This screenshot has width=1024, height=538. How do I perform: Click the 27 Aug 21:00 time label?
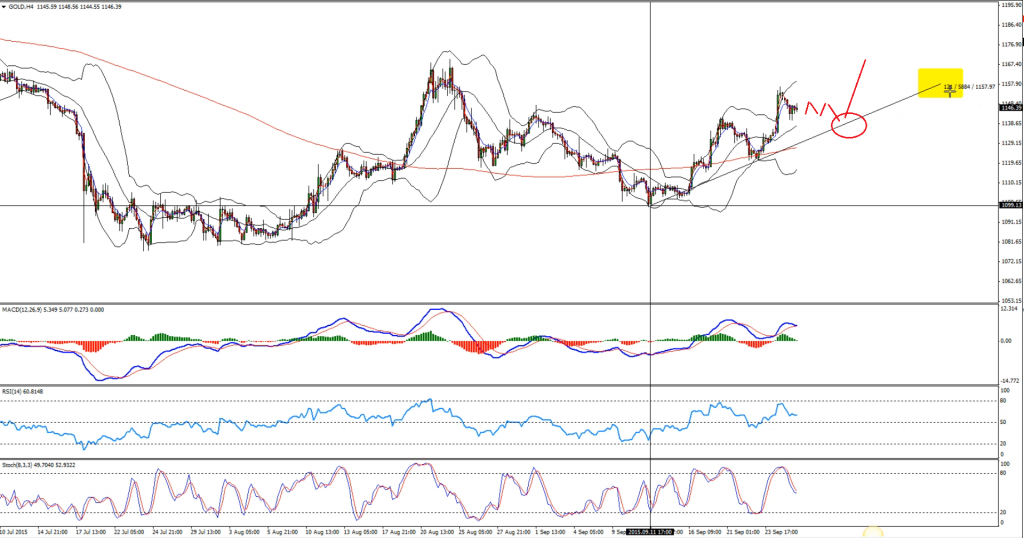[x=515, y=532]
